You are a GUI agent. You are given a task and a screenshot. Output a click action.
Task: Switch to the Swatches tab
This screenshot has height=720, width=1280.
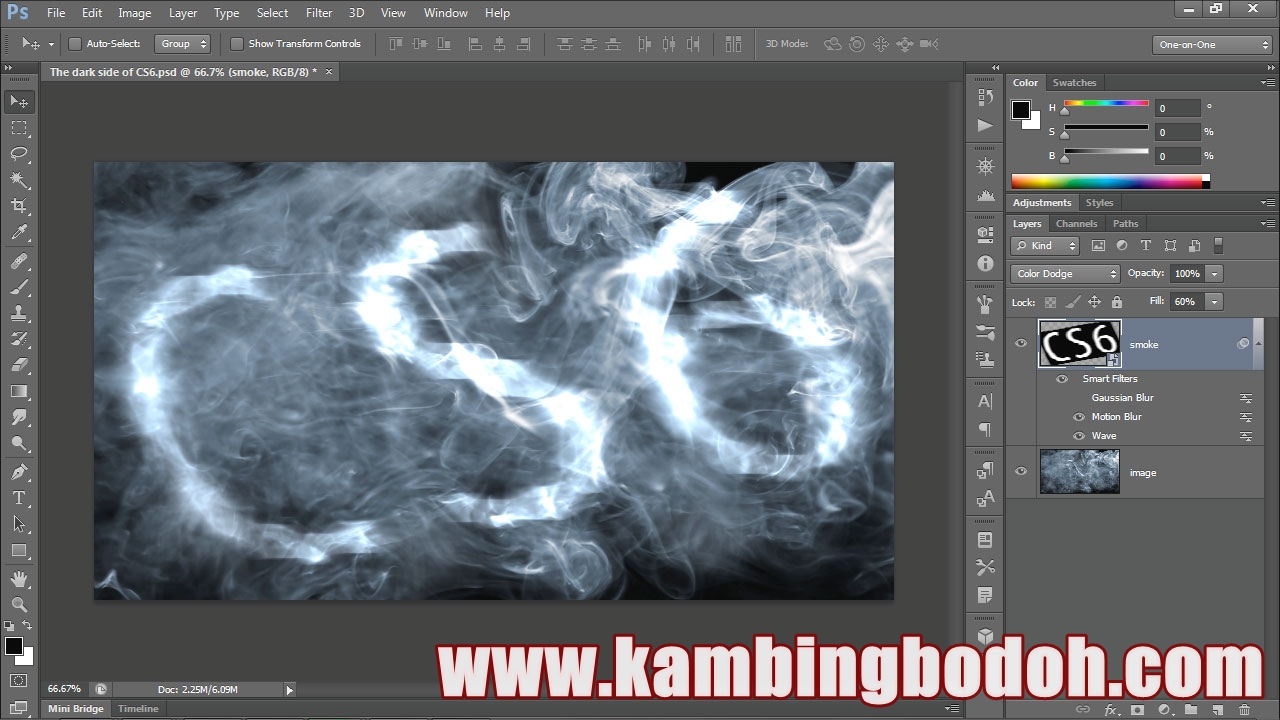(1075, 83)
